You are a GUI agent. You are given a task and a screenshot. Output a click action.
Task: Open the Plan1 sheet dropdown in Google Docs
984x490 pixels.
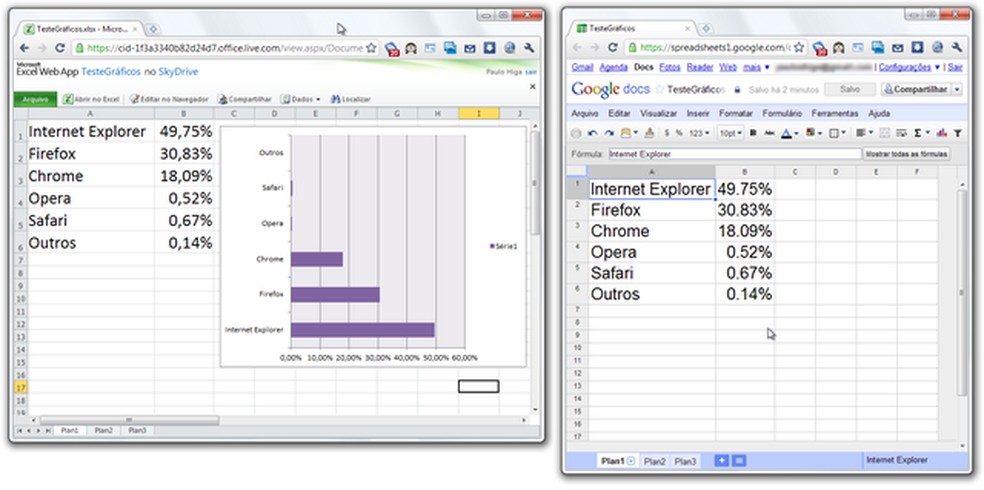631,461
